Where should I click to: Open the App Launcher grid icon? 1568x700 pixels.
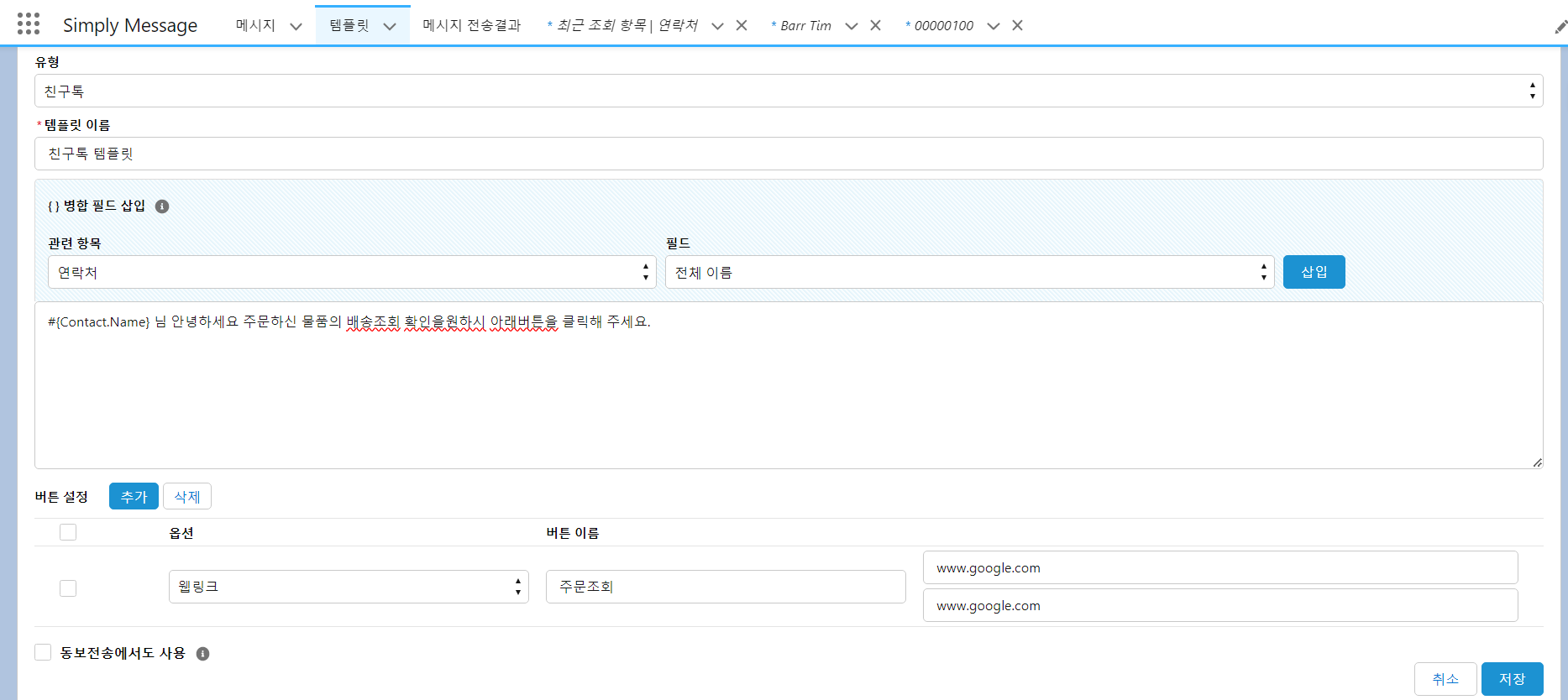(29, 24)
